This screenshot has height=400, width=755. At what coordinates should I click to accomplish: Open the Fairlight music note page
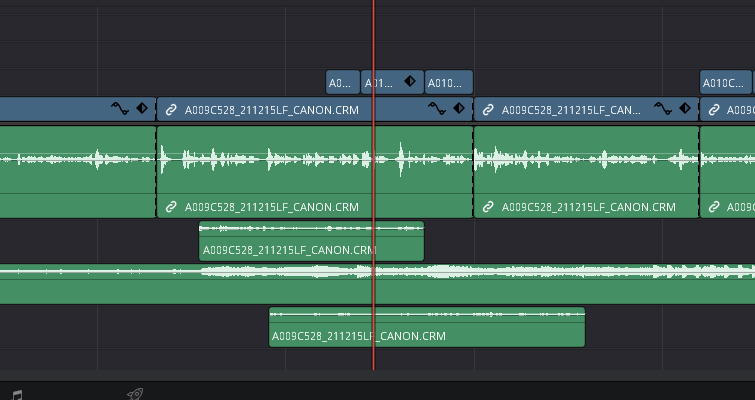(x=17, y=394)
